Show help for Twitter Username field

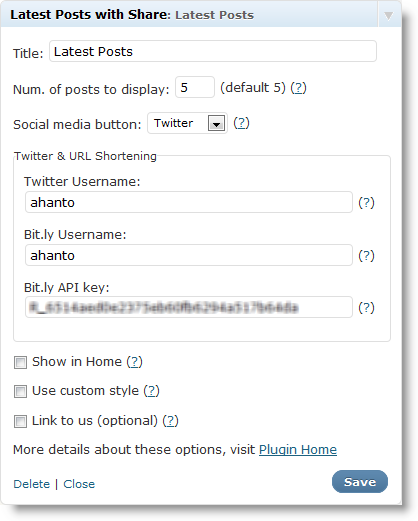[x=366, y=203]
